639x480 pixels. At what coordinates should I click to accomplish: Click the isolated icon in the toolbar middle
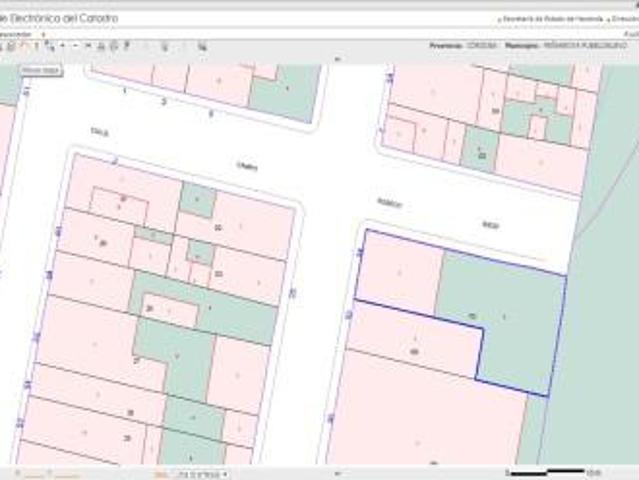coord(165,46)
